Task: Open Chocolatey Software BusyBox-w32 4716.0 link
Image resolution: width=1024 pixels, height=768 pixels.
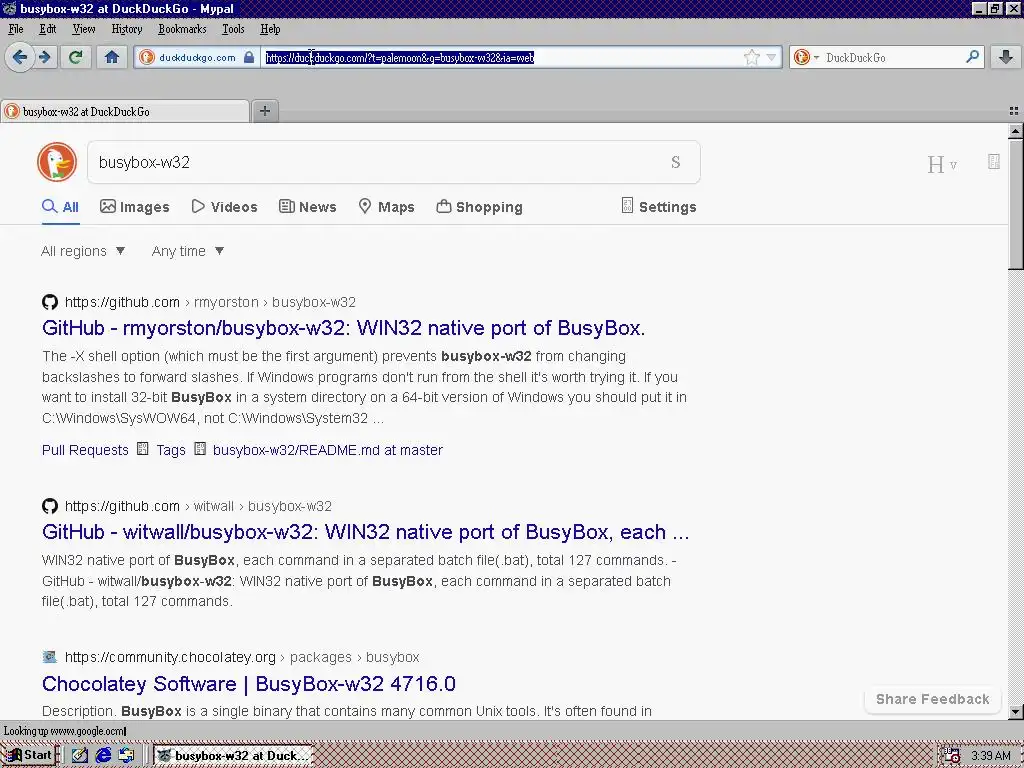Action: pos(249,684)
